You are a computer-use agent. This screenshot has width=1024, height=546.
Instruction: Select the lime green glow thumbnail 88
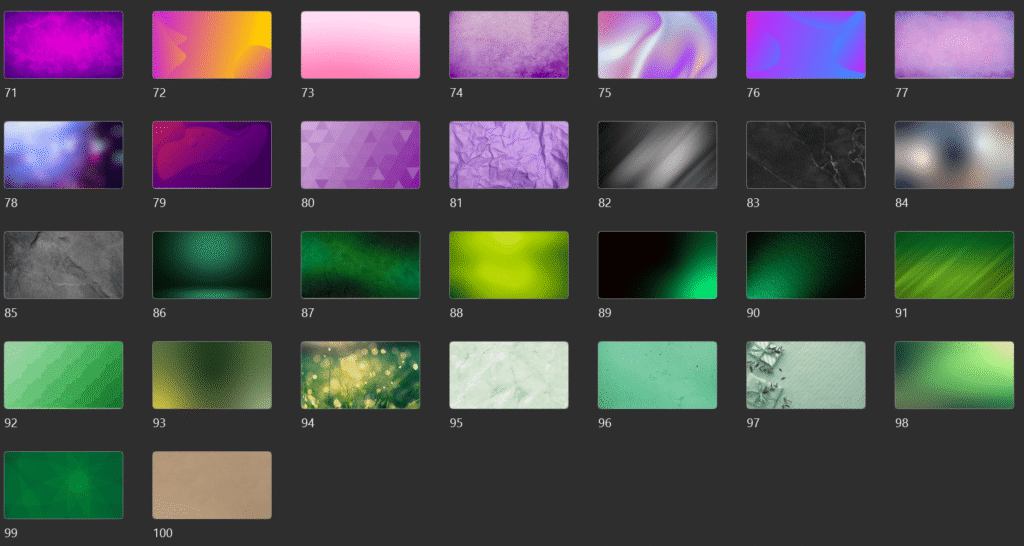tap(509, 265)
